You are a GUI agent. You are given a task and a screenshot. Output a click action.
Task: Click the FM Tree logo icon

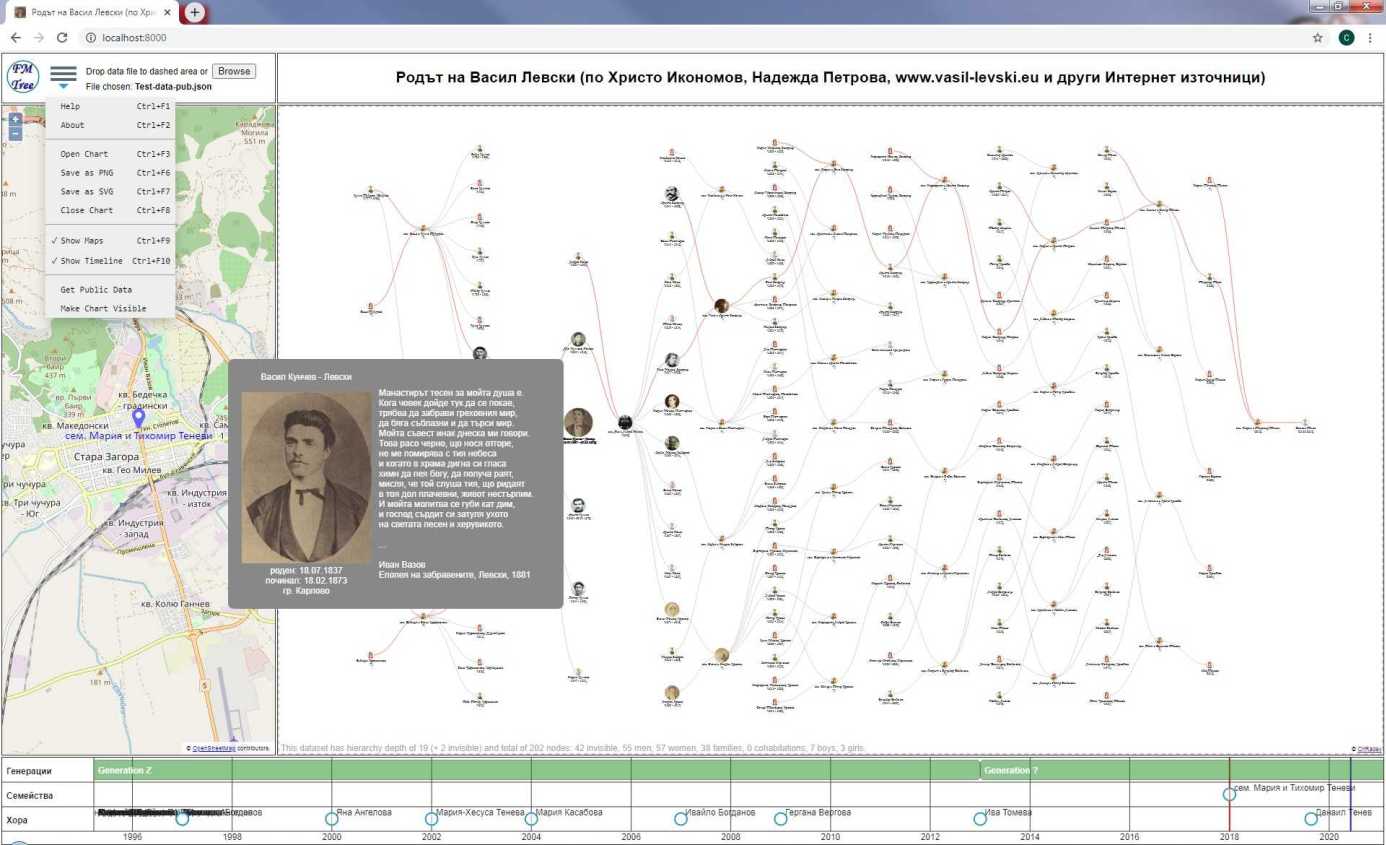(23, 77)
